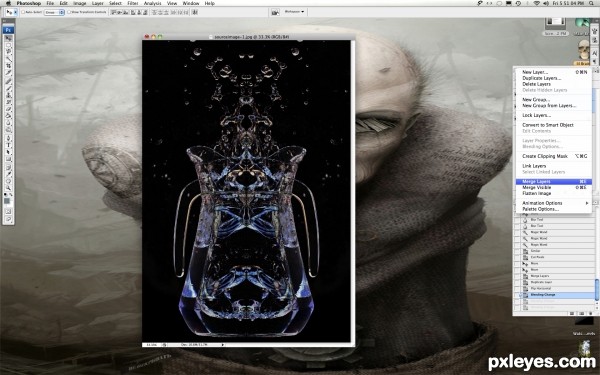
Task: Open the Window menu in menu bar
Action: tap(191, 3)
